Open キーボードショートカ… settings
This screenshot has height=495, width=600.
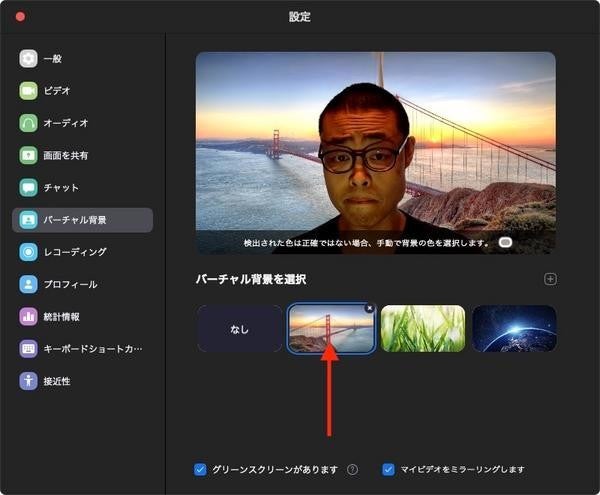click(x=83, y=349)
